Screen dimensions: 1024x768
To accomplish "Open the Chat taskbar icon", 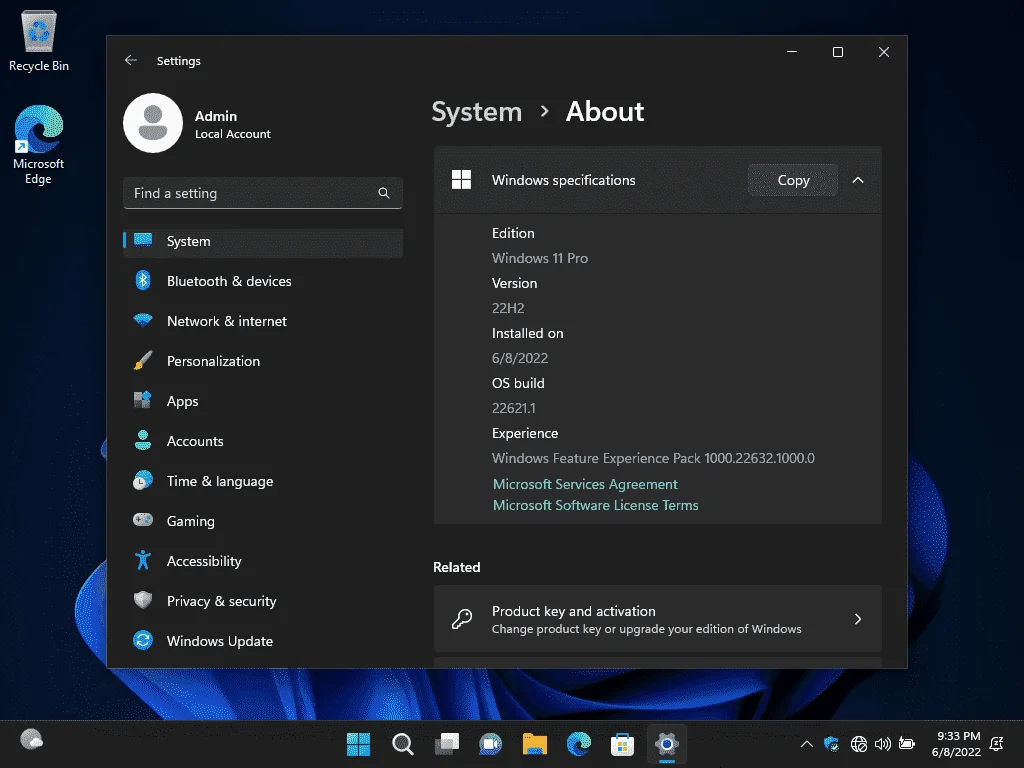I will [x=490, y=744].
